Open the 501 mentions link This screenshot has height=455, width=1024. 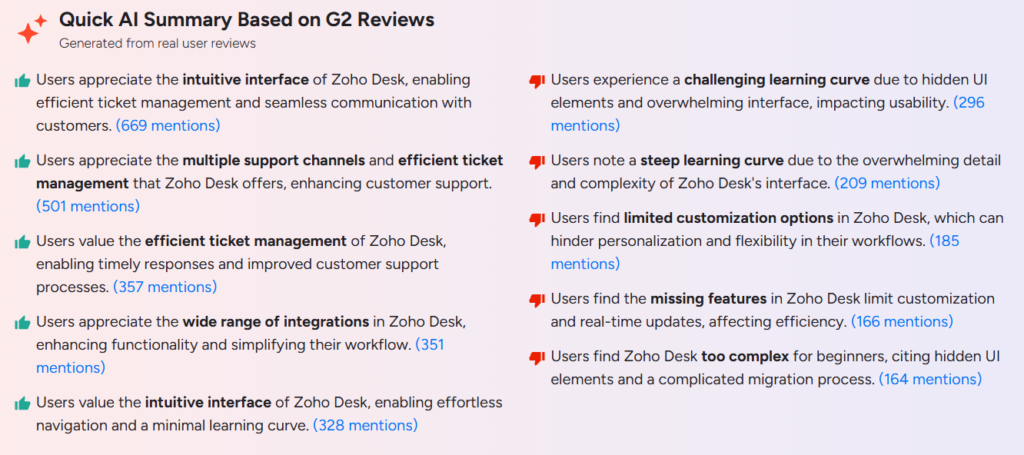coord(88,206)
